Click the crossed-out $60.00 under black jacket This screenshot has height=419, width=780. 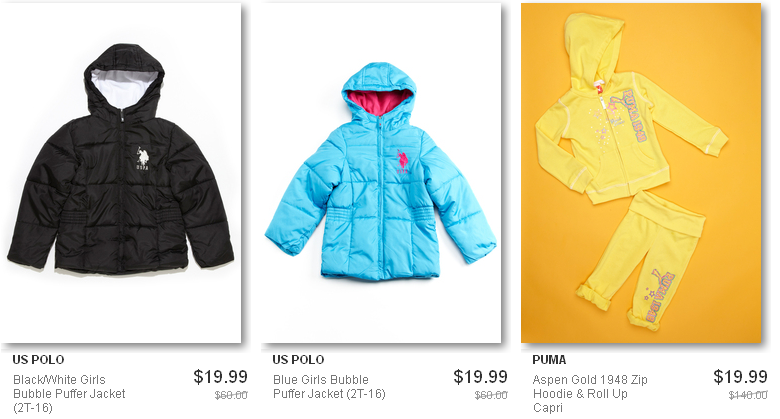point(231,395)
